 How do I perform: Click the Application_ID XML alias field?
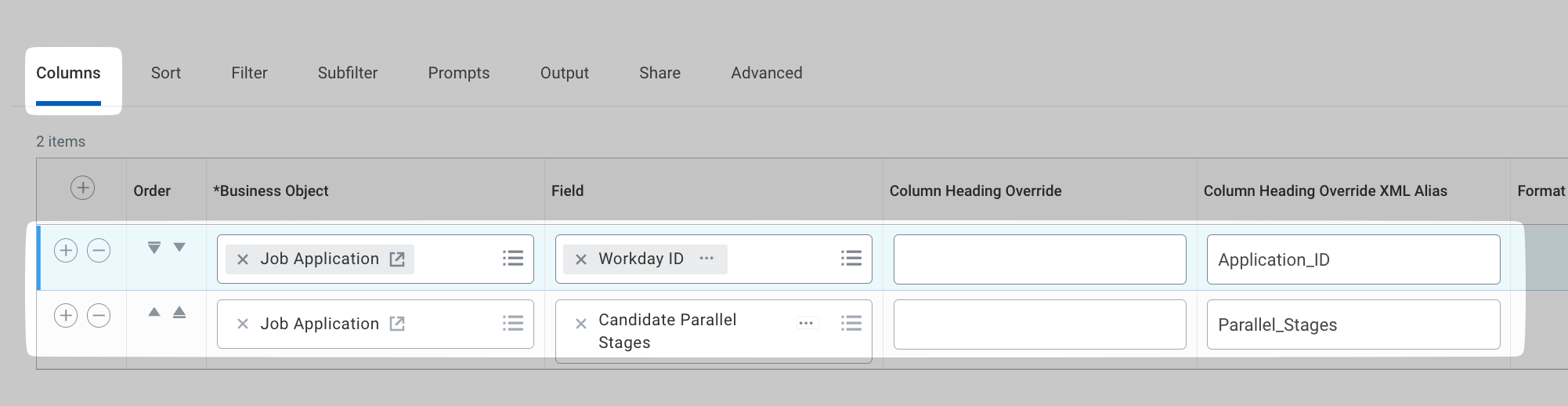coord(1353,259)
